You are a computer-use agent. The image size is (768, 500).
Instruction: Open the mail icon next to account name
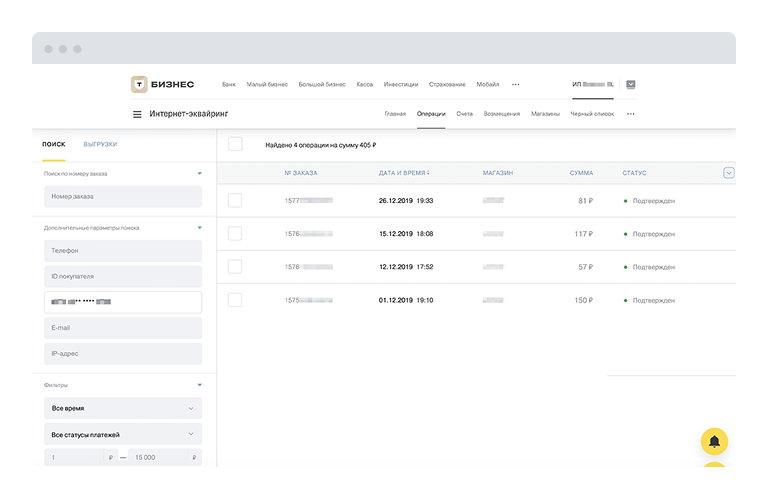[x=630, y=85]
